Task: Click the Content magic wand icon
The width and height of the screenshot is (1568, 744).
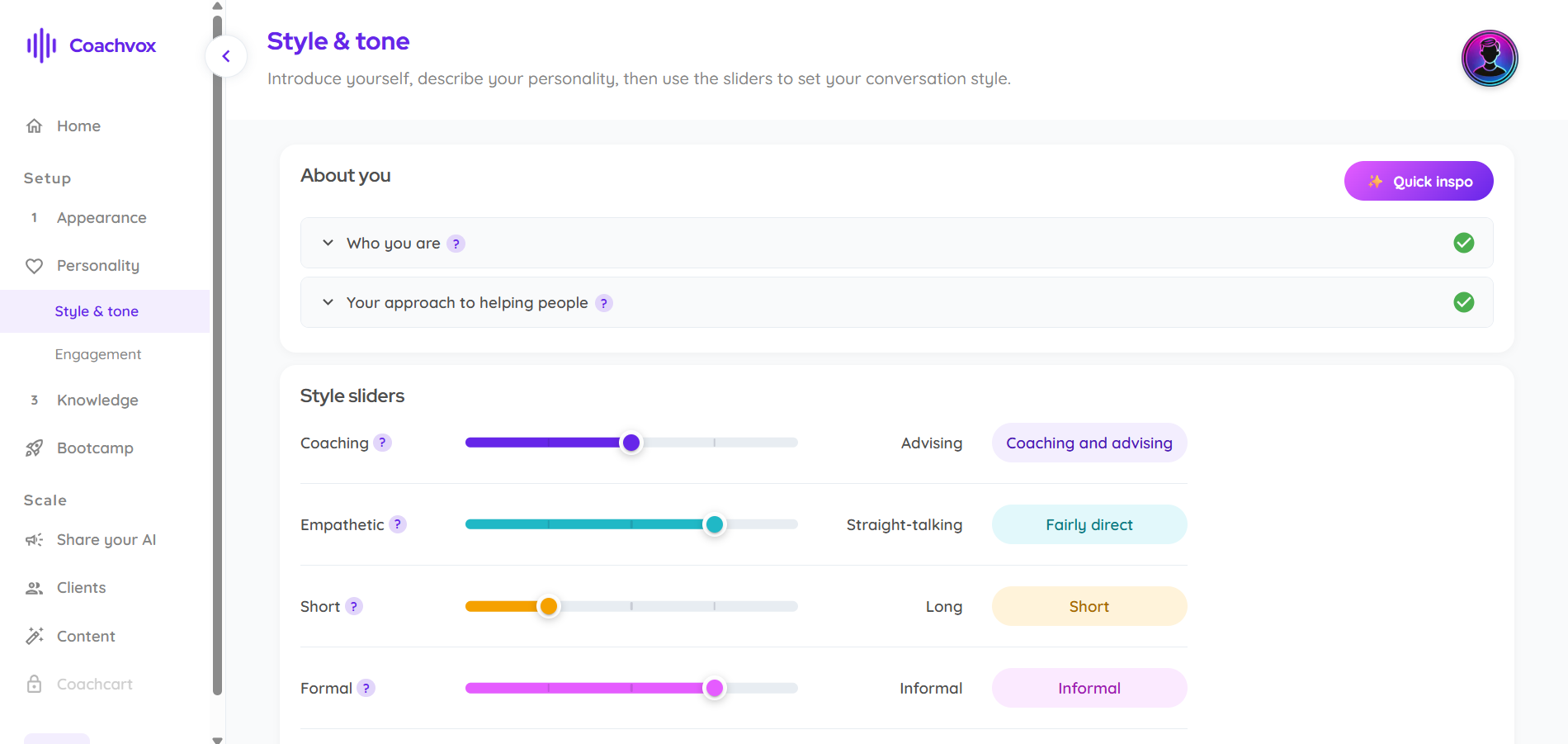Action: (x=34, y=636)
